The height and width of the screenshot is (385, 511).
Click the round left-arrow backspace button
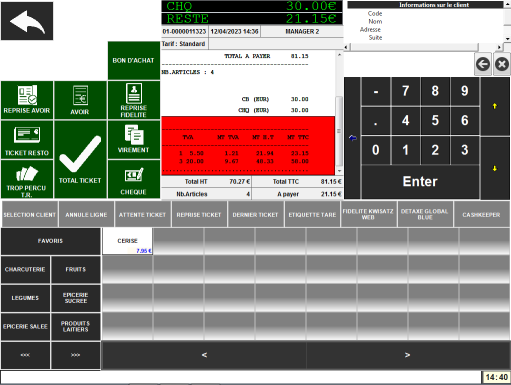pyautogui.click(x=483, y=64)
